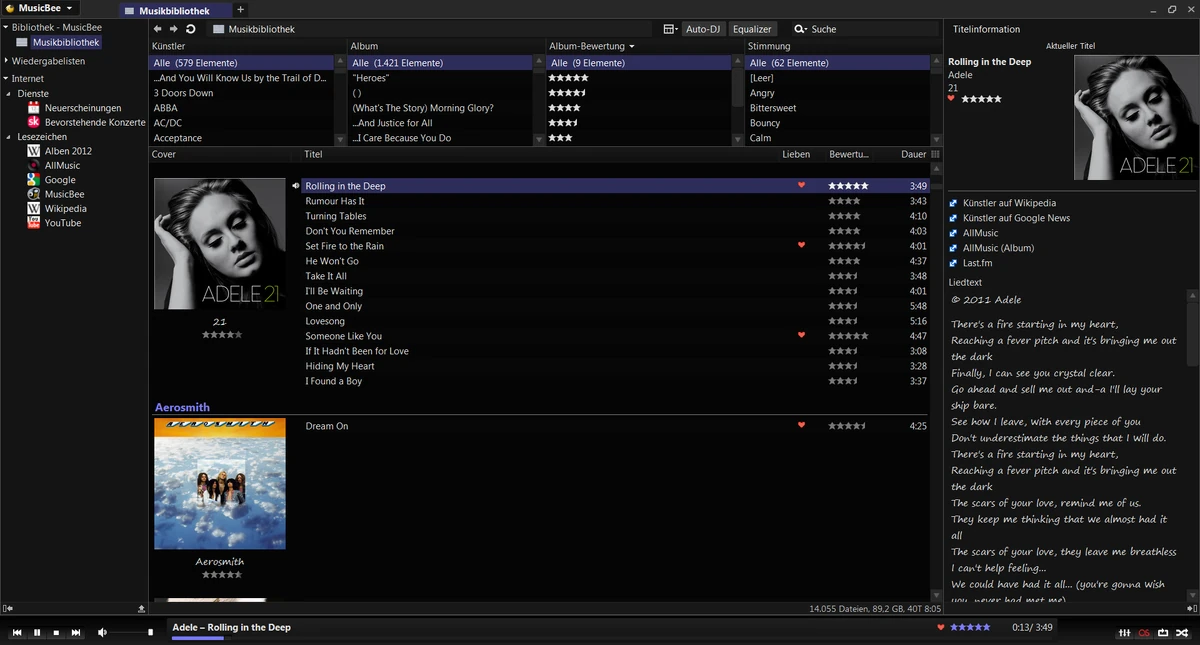Toggle repeat playback
Image resolution: width=1200 pixels, height=645 pixels.
click(1163, 633)
